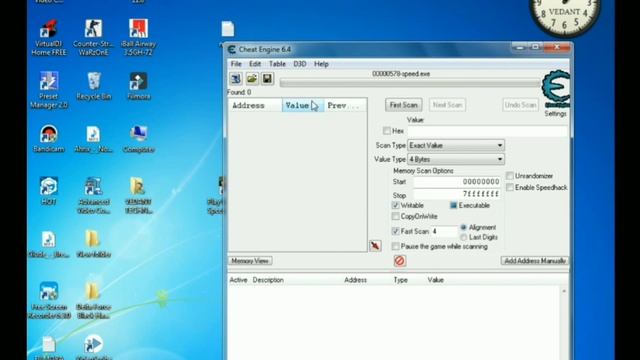This screenshot has height=360, width=640.
Task: Click the open table folder icon
Action: click(x=251, y=78)
